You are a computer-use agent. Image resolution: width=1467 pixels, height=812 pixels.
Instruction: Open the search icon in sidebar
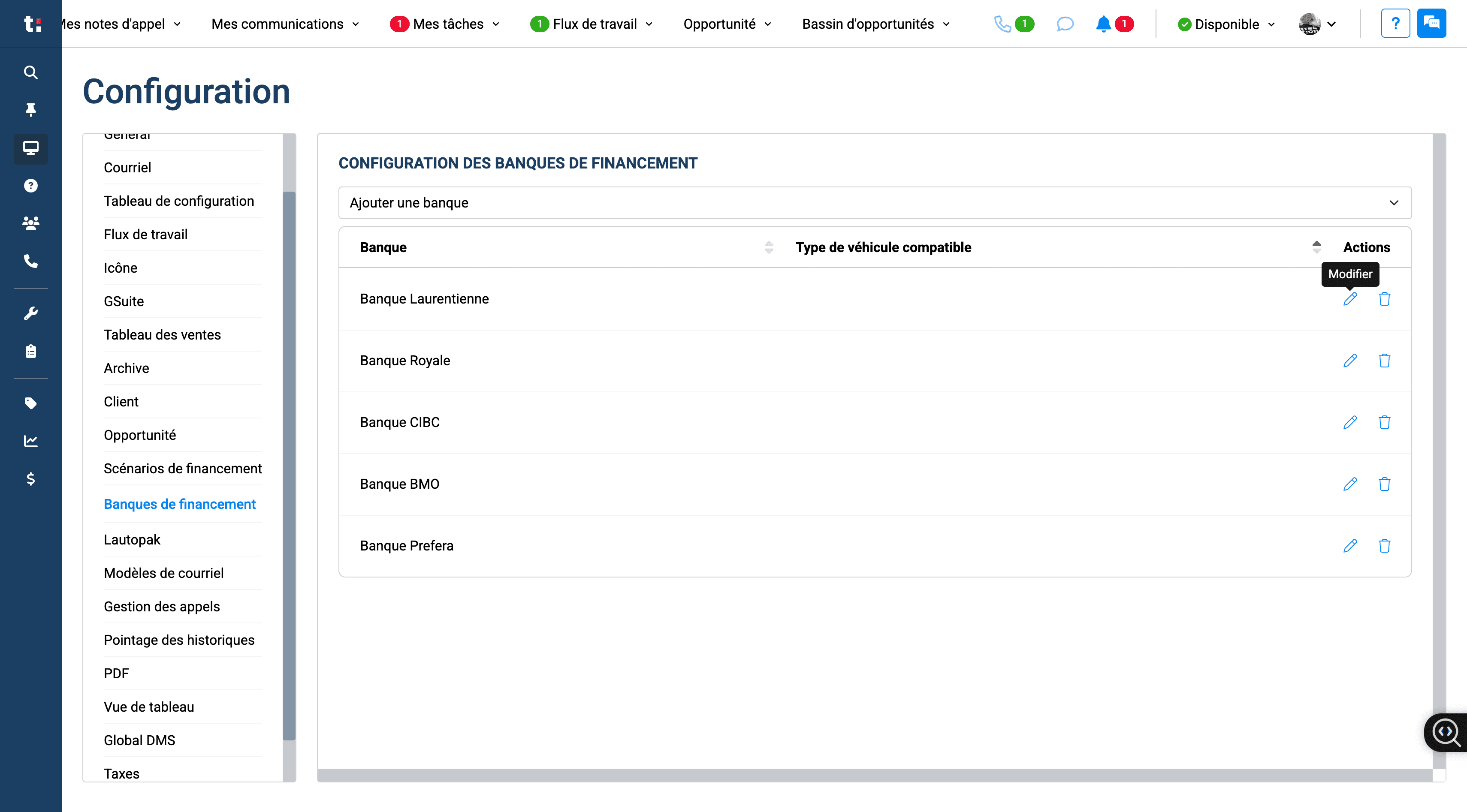(x=31, y=72)
